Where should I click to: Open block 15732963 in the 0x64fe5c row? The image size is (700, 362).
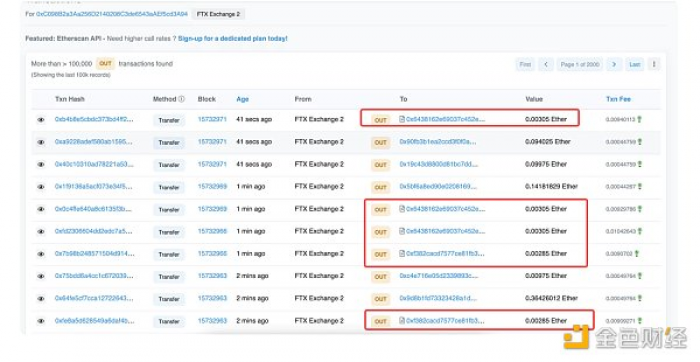tap(212, 298)
